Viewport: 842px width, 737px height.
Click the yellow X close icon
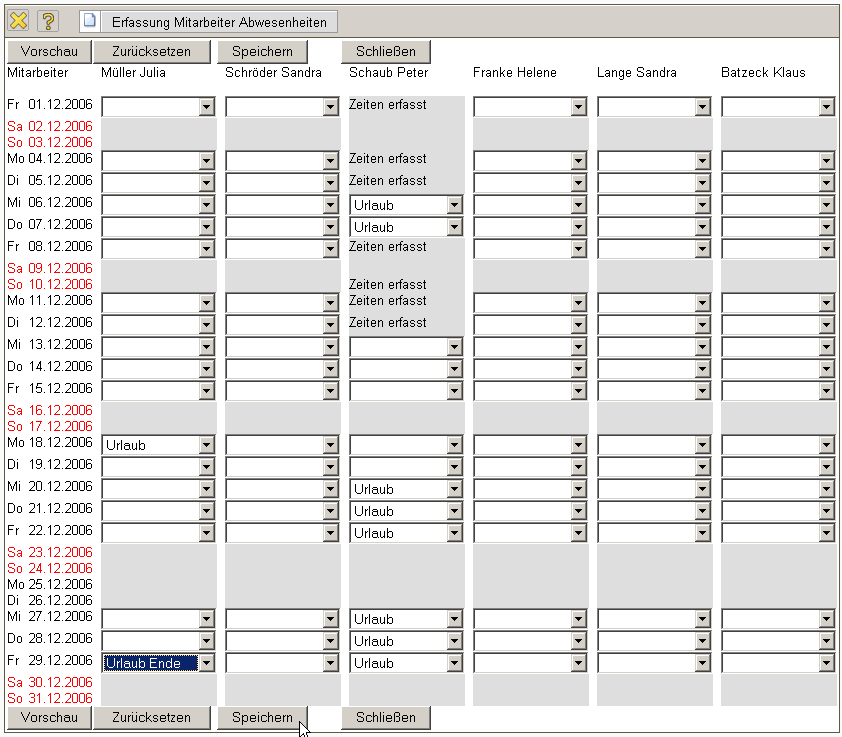coord(18,21)
